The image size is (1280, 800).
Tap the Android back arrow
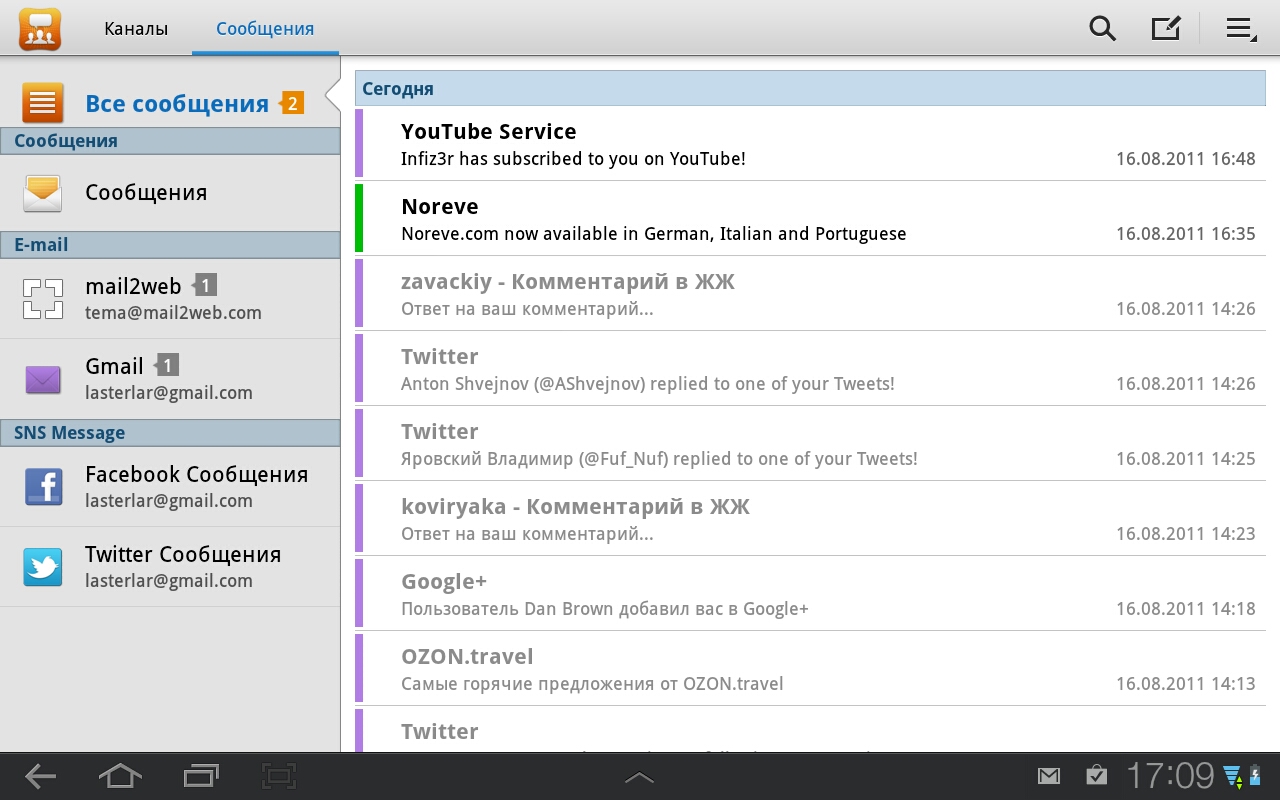[41, 776]
